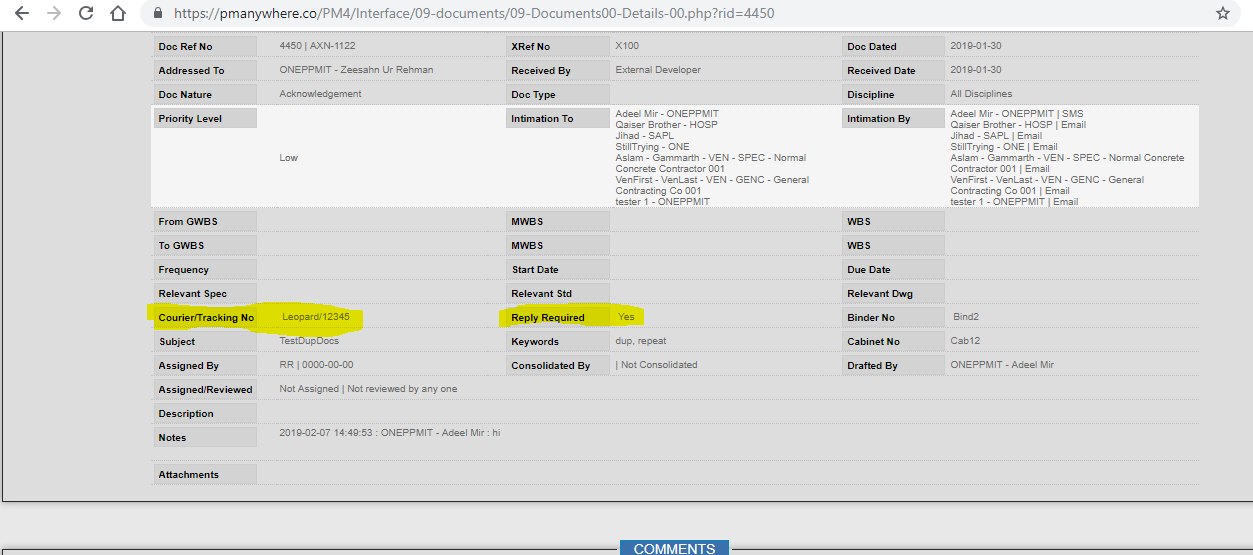The height and width of the screenshot is (555, 1253).
Task: Click the highlighted Courier/Tracking No label
Action: pos(206,318)
